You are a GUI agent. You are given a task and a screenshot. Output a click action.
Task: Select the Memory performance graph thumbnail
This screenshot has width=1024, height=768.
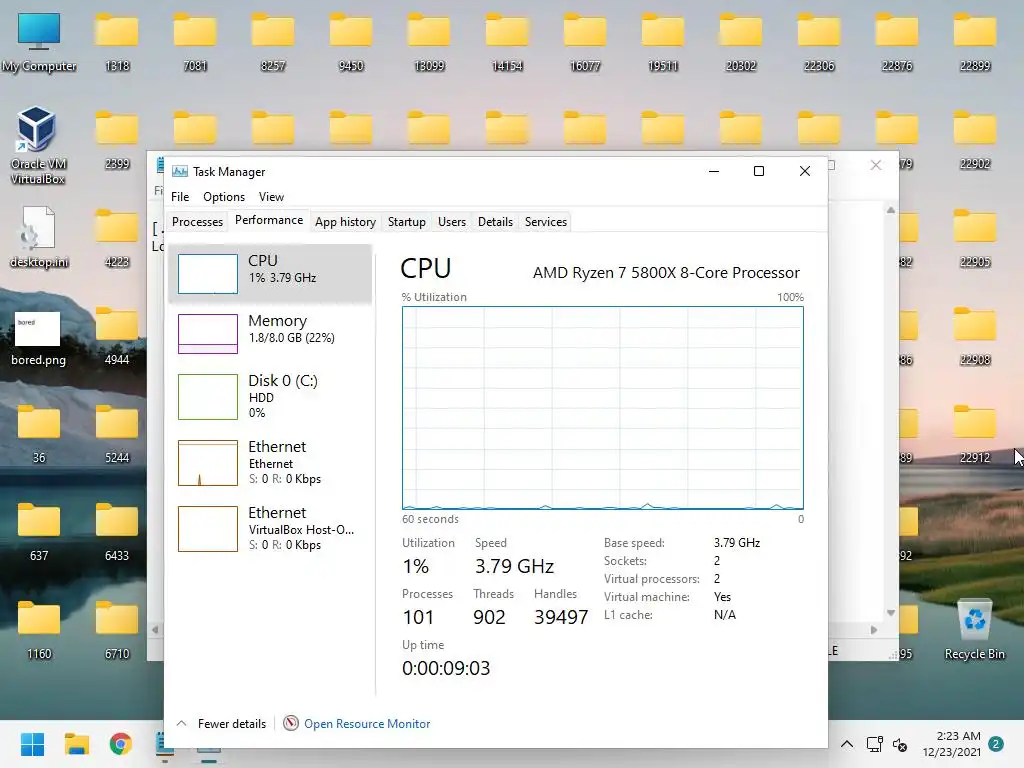click(208, 334)
